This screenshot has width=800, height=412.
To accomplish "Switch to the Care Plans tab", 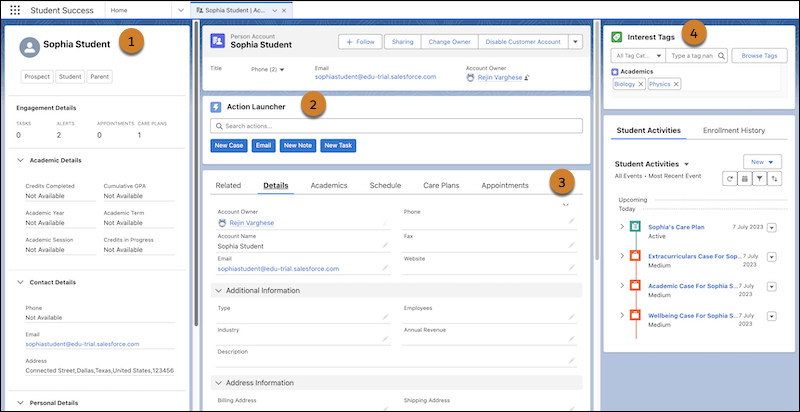I will point(441,186).
